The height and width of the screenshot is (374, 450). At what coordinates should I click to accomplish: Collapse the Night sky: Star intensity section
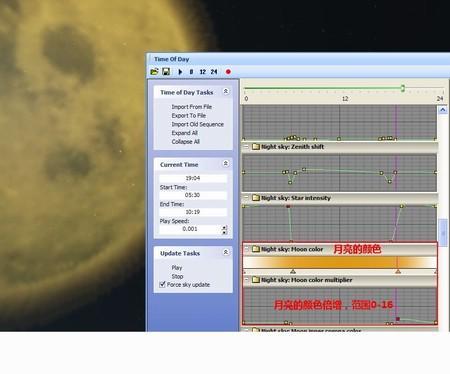[x=246, y=198]
